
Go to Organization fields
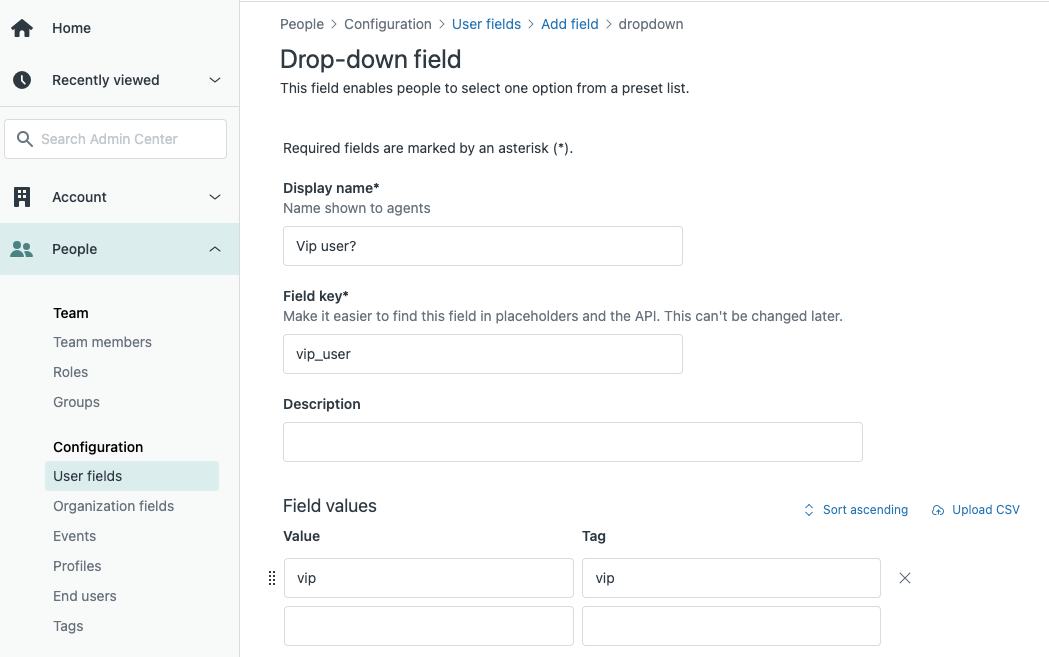tap(113, 506)
